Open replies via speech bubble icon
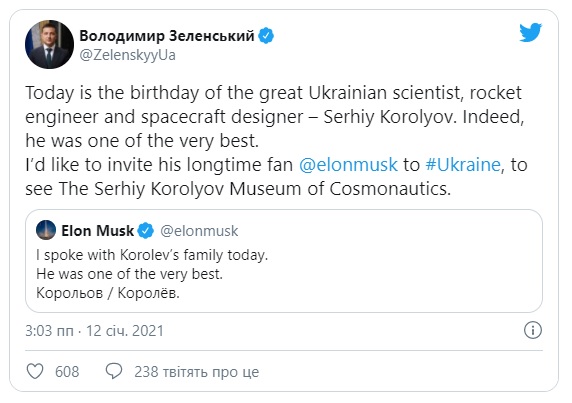Viewport: 572px width, 403px height. (x=114, y=371)
